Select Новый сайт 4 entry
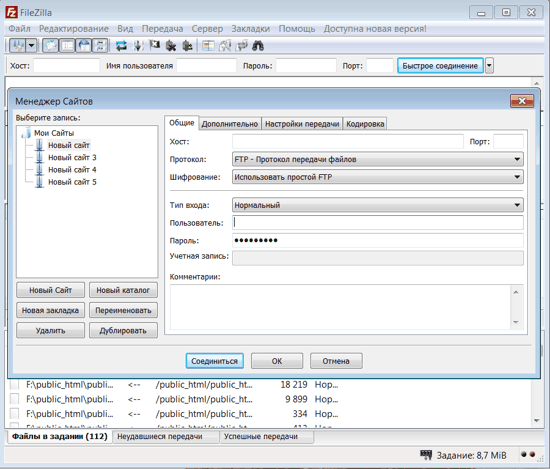This screenshot has width=550, height=469. coord(72,169)
